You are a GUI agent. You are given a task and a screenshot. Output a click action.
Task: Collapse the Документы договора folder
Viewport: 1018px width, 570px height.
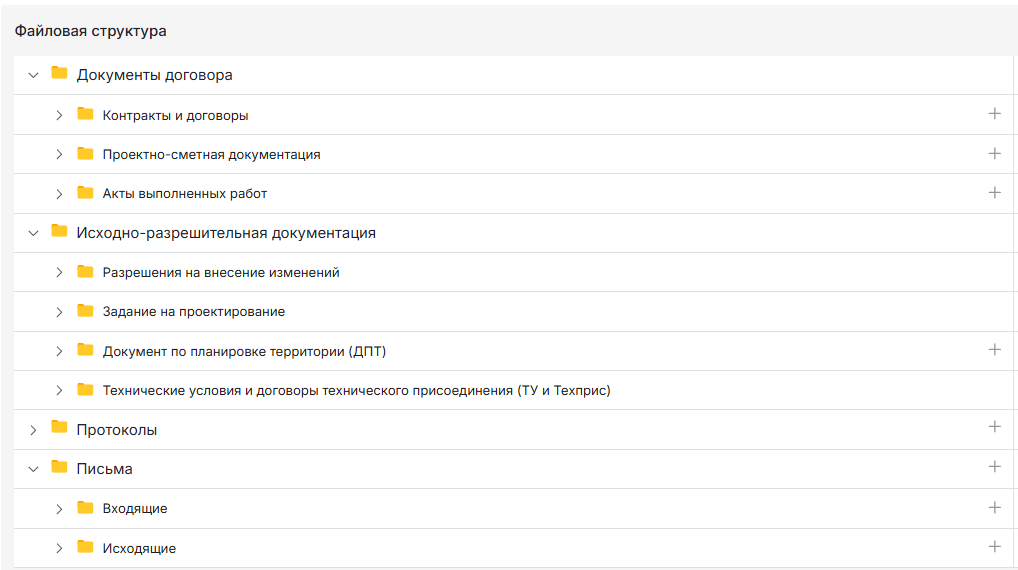point(33,75)
